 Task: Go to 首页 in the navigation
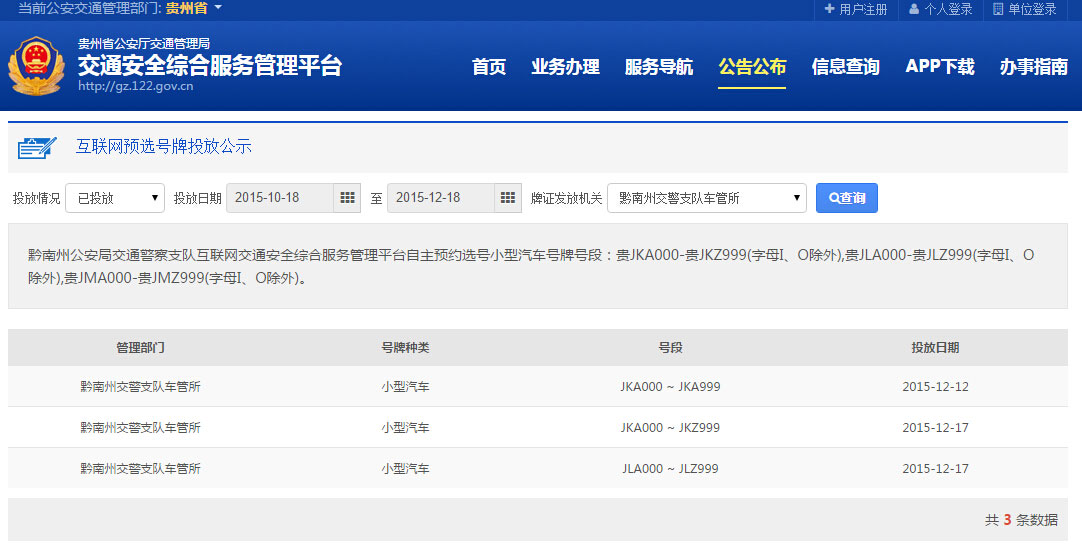coord(489,67)
